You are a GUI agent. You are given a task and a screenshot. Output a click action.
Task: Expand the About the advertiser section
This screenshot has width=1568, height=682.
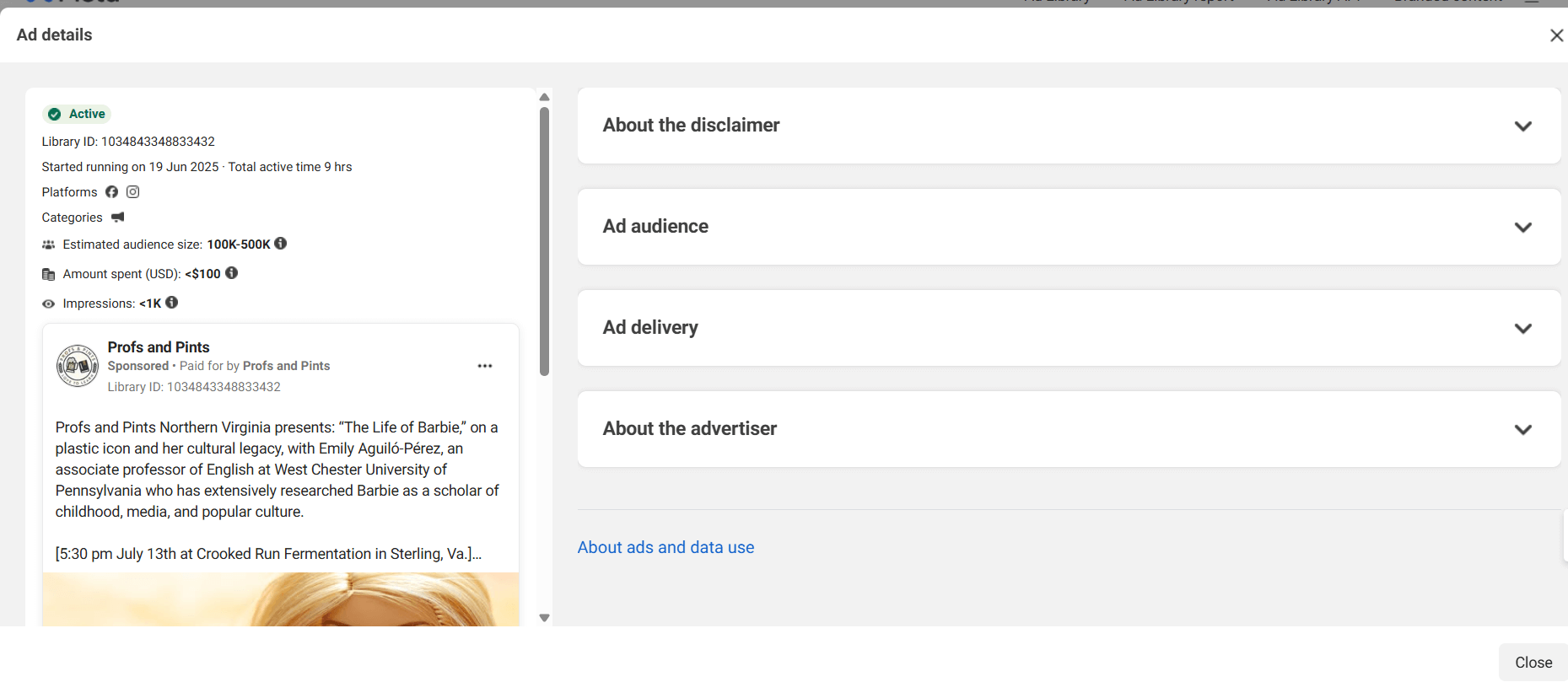click(1069, 429)
